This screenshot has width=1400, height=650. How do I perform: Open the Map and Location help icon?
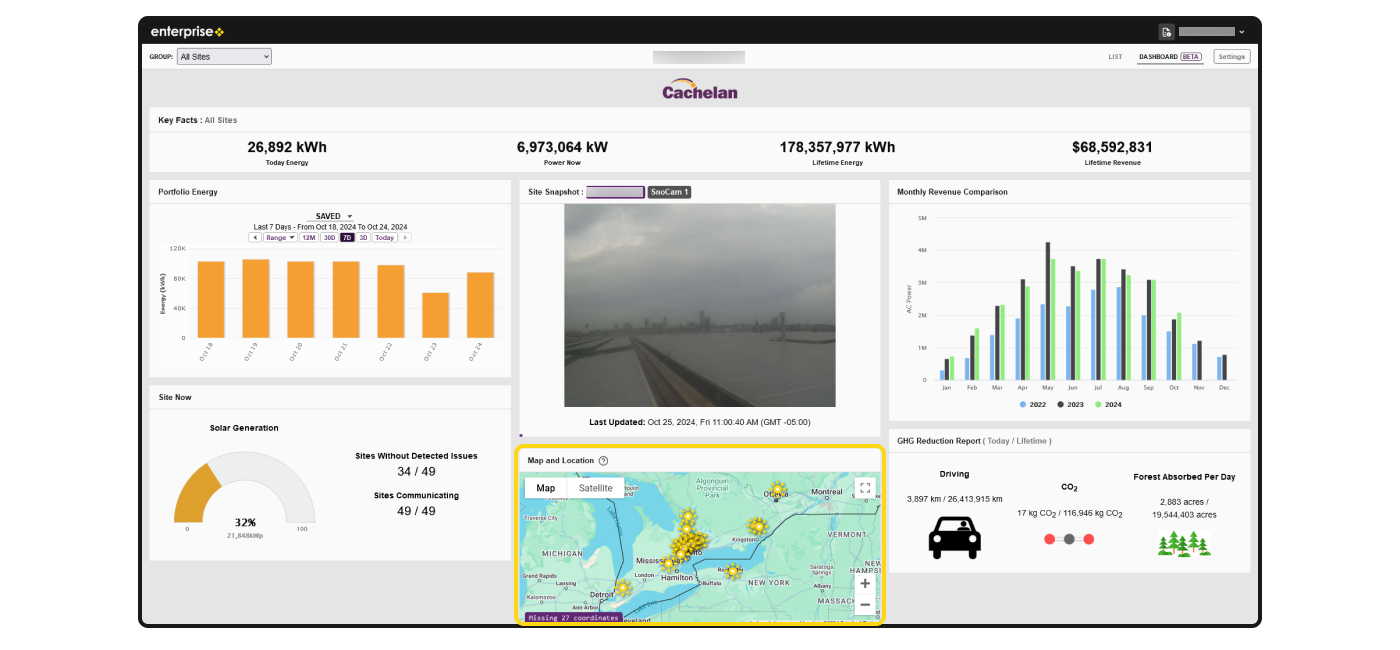click(603, 461)
